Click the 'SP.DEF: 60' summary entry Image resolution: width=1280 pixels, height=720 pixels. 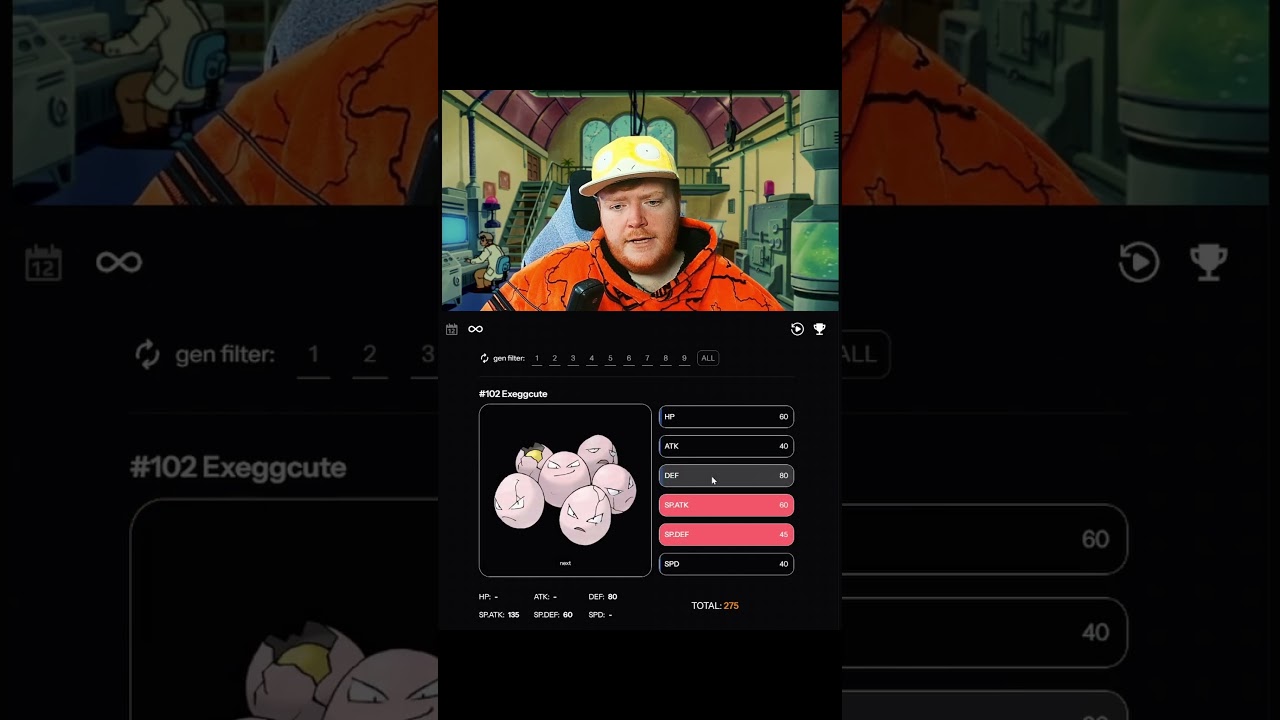[x=553, y=615]
